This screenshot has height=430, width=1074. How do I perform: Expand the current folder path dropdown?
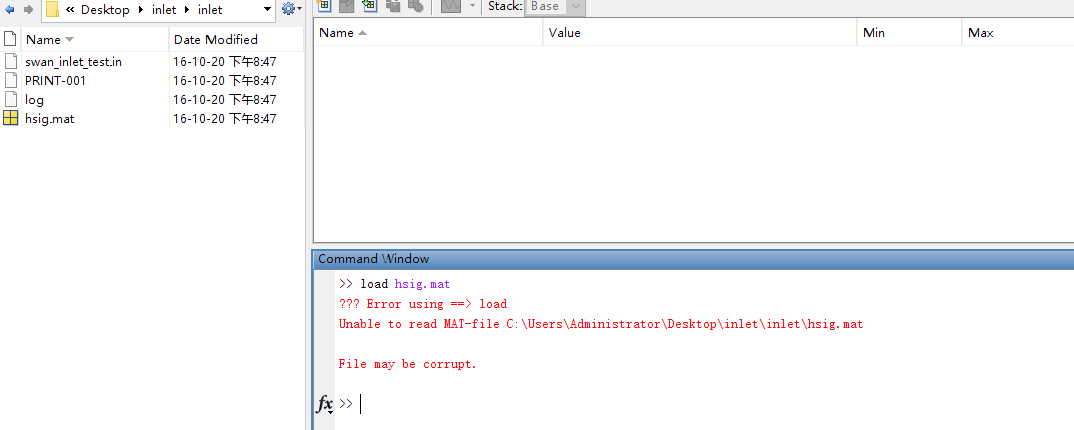point(267,10)
